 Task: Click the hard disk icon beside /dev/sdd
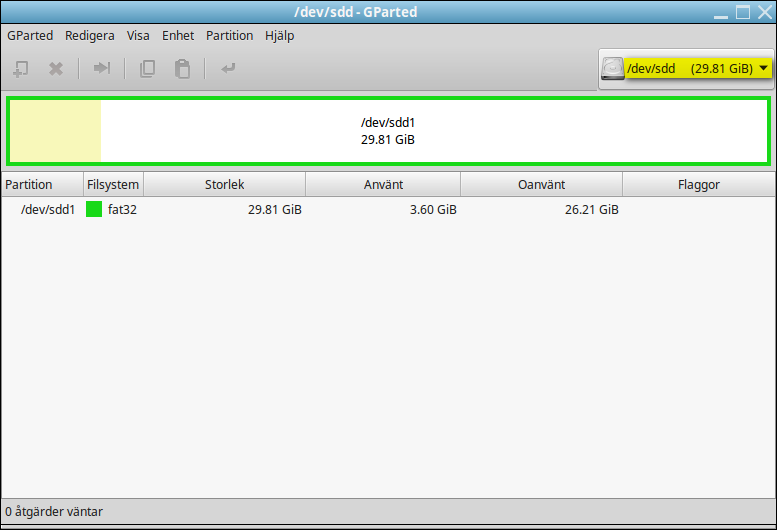612,68
